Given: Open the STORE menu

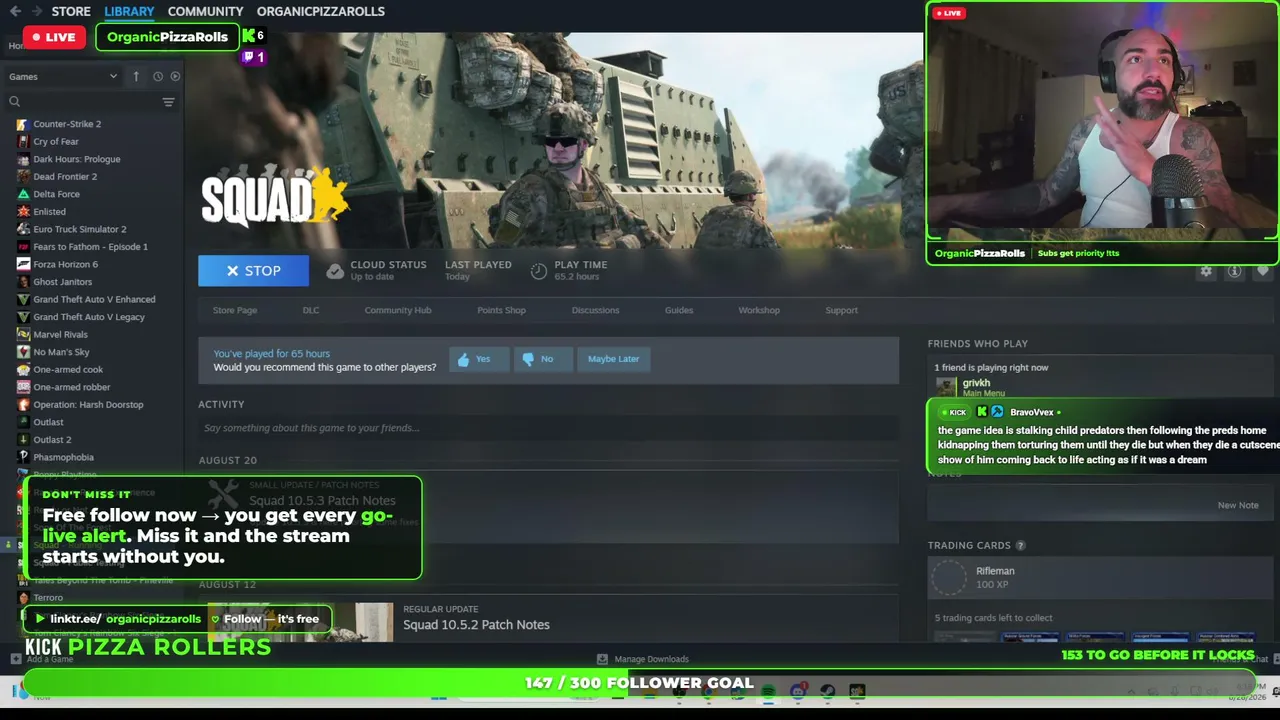Looking at the screenshot, I should 71,11.
